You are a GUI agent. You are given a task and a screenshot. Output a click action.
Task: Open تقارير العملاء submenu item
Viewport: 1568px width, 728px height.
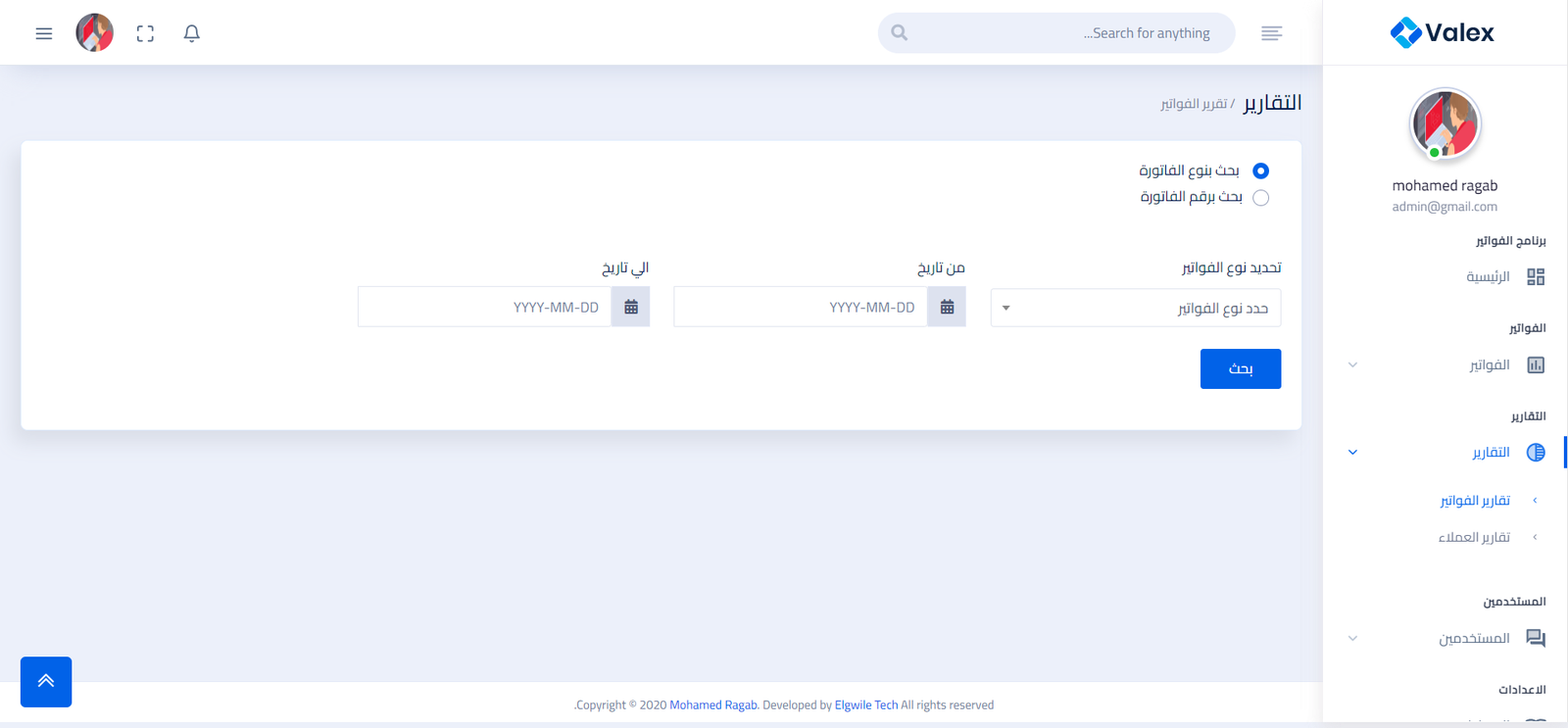pyautogui.click(x=1474, y=537)
